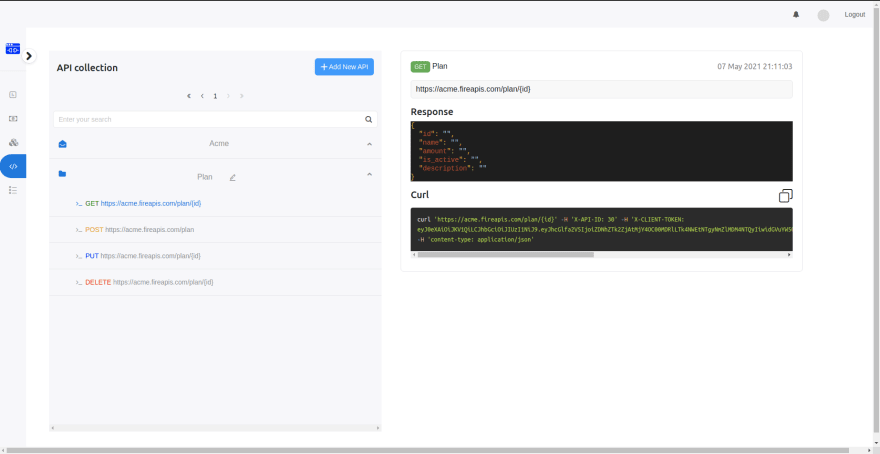Viewport: 880px width, 454px height.
Task: Collapse the Plan folder chevron
Action: pyautogui.click(x=369, y=175)
